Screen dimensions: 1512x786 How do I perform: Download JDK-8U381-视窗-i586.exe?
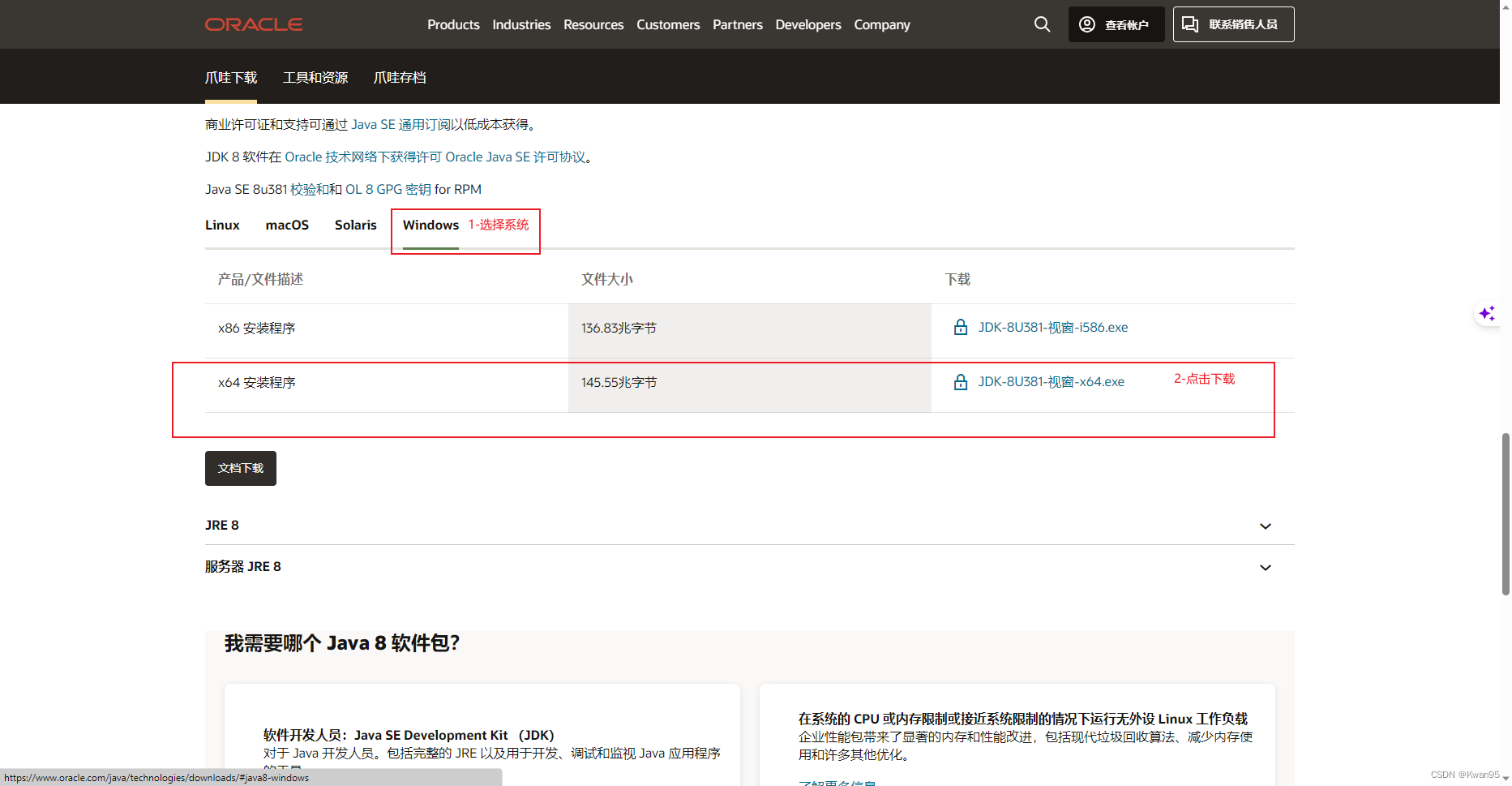[1053, 327]
